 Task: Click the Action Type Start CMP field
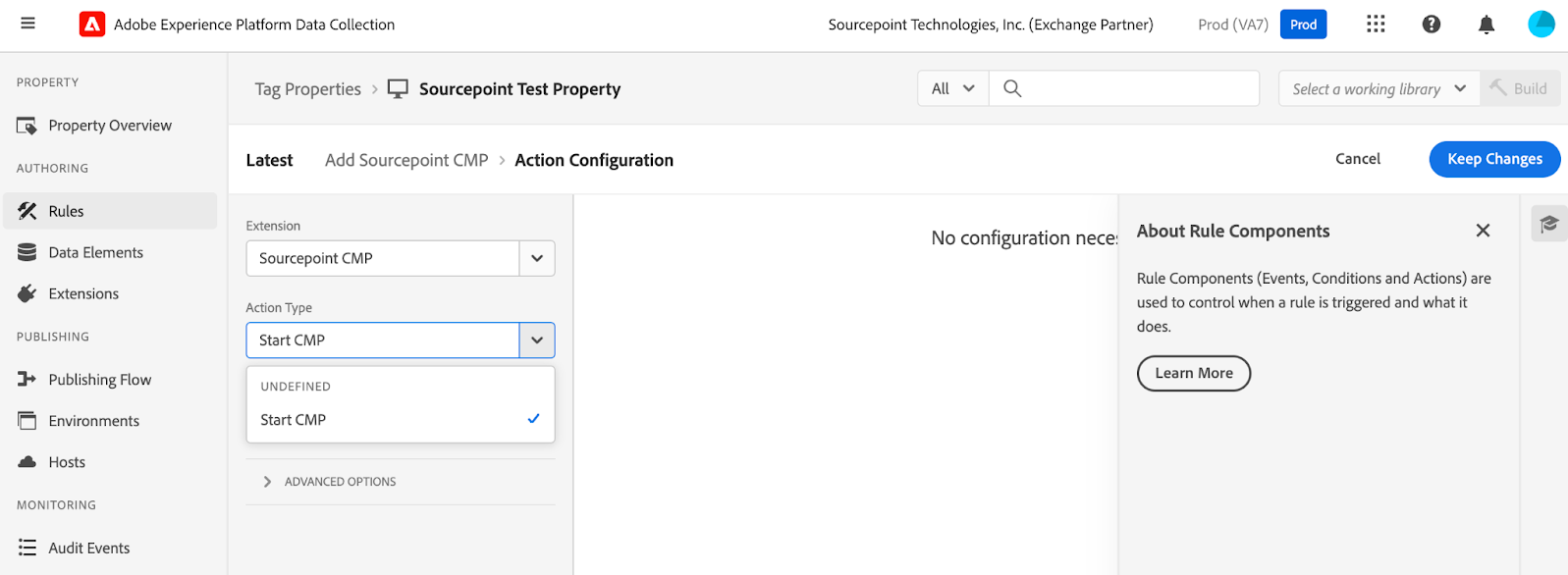coord(383,340)
